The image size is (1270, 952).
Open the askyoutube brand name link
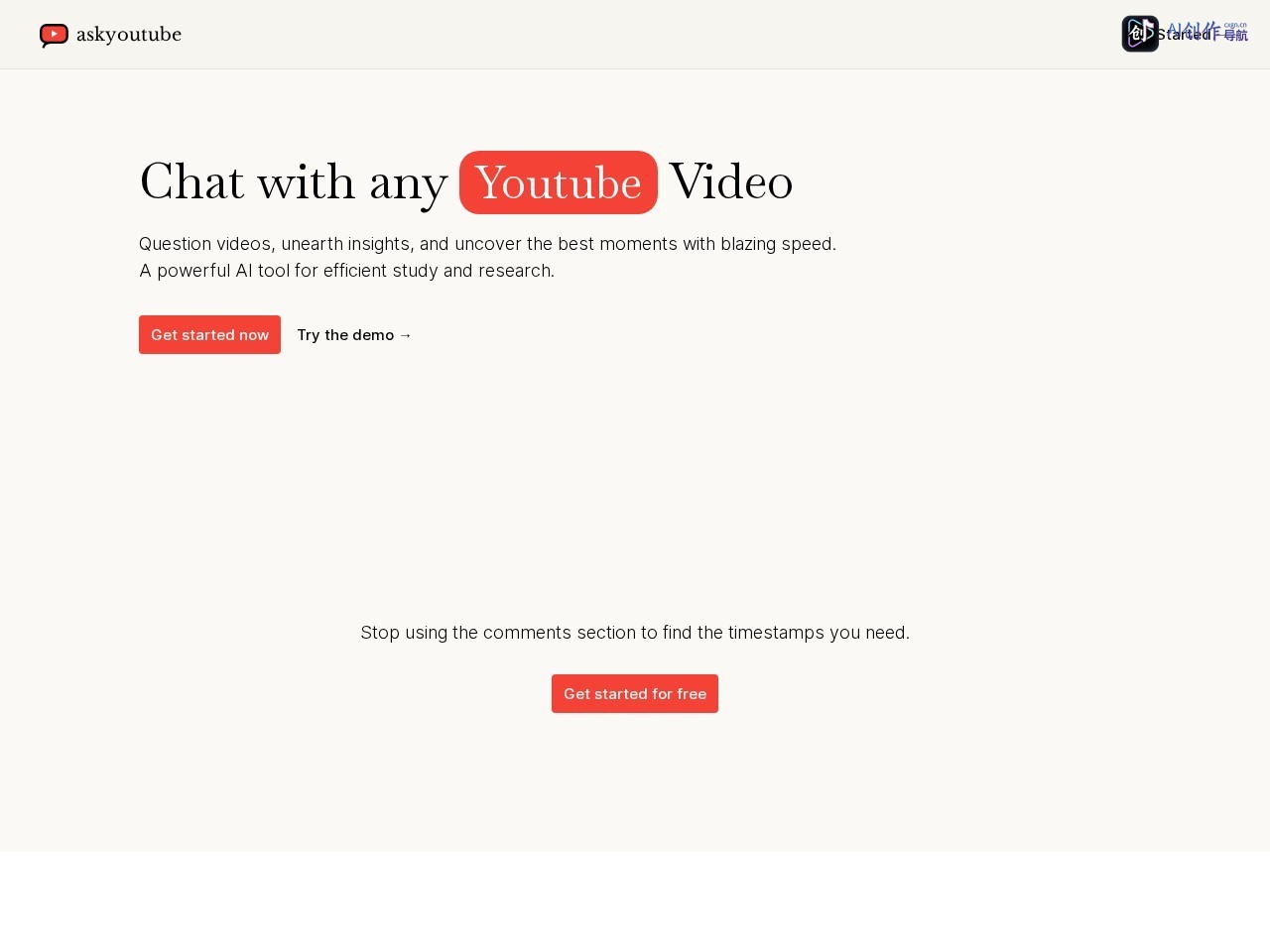[x=129, y=35]
